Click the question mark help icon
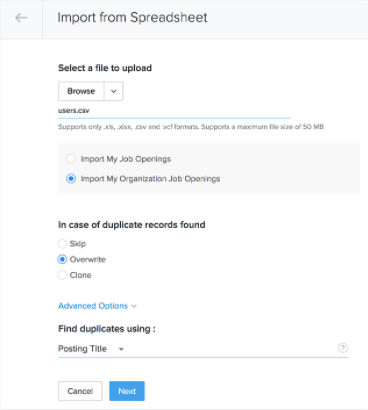 (343, 348)
